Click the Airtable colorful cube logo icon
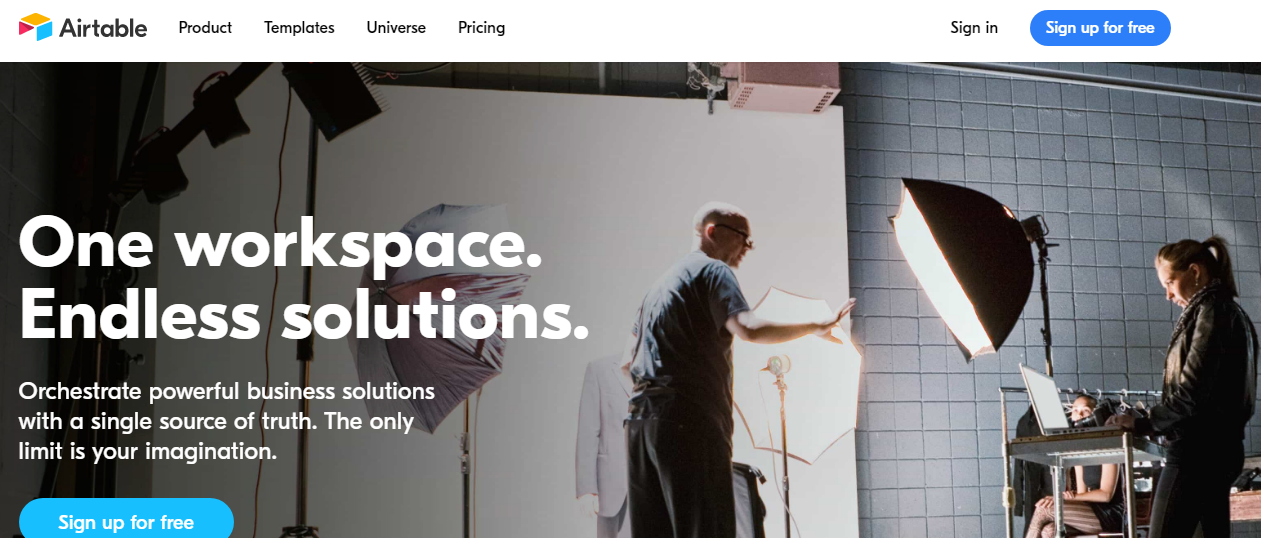The width and height of the screenshot is (1261, 538). (x=35, y=27)
